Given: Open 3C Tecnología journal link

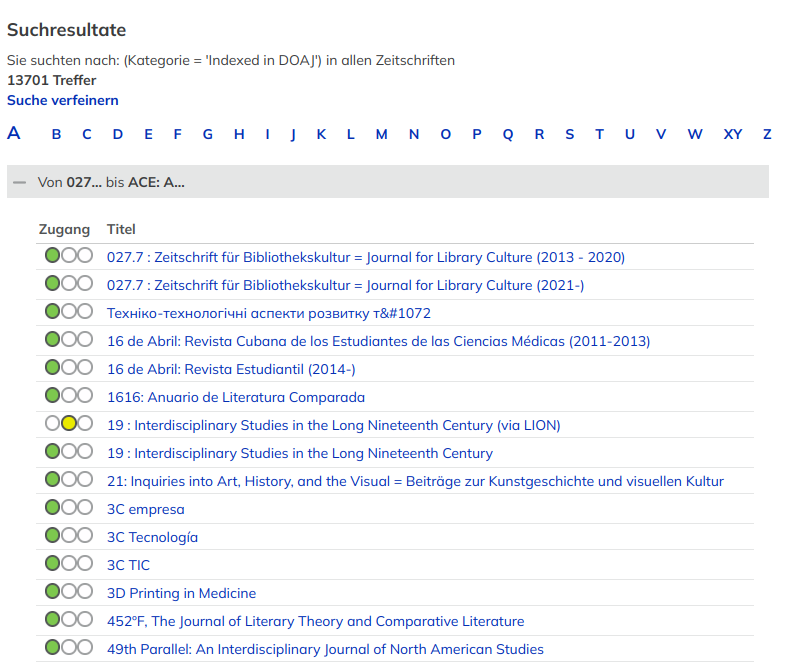Looking at the screenshot, I should coord(152,537).
